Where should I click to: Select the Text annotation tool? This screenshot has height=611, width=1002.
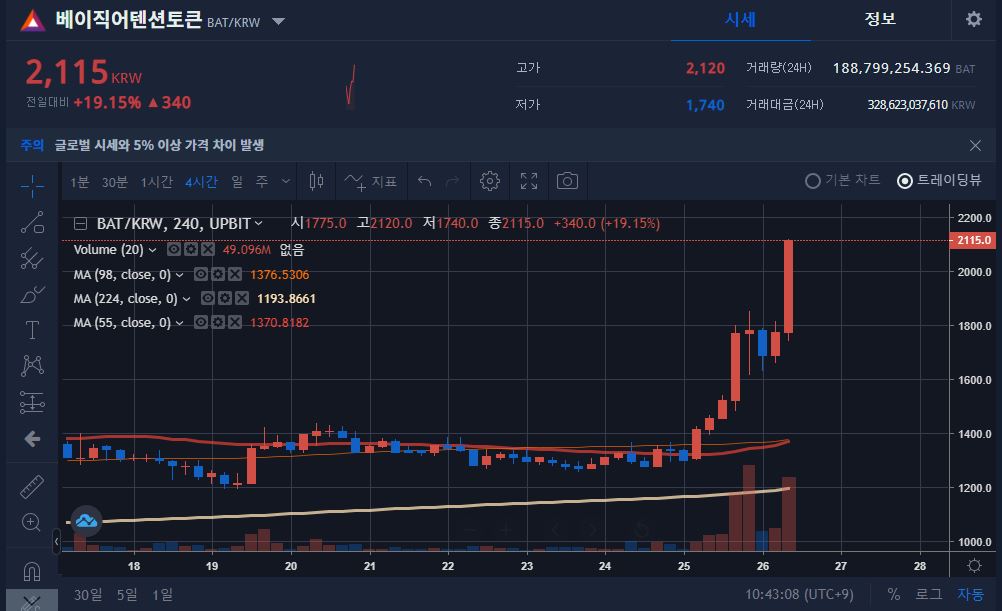coord(32,330)
